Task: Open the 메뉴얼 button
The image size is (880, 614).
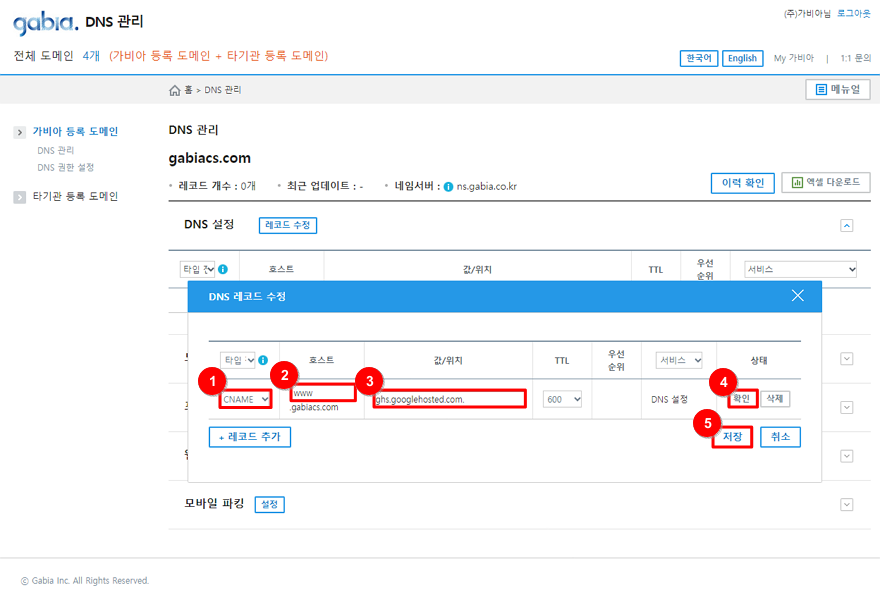Action: click(838, 89)
